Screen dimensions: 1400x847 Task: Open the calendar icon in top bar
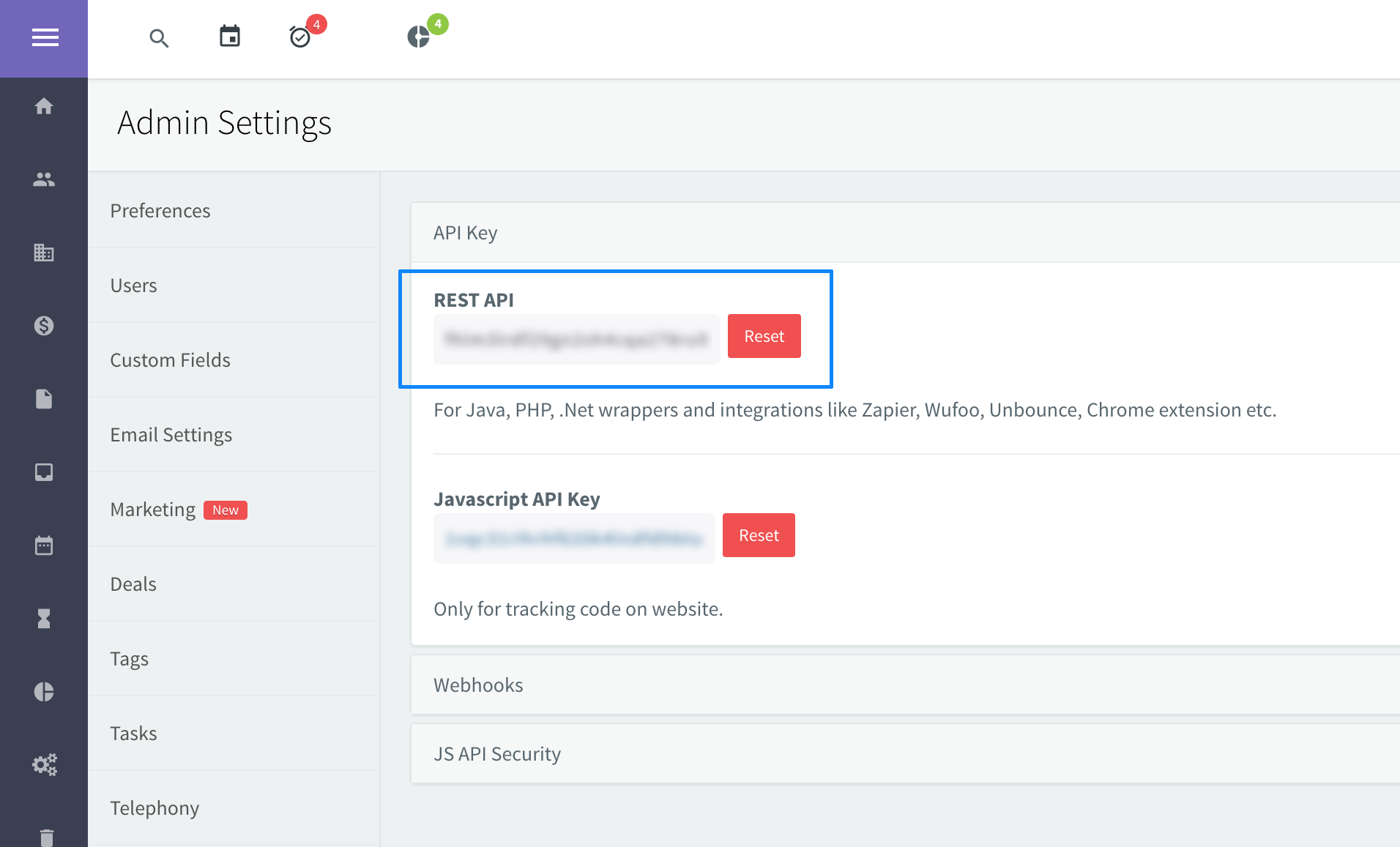230,36
